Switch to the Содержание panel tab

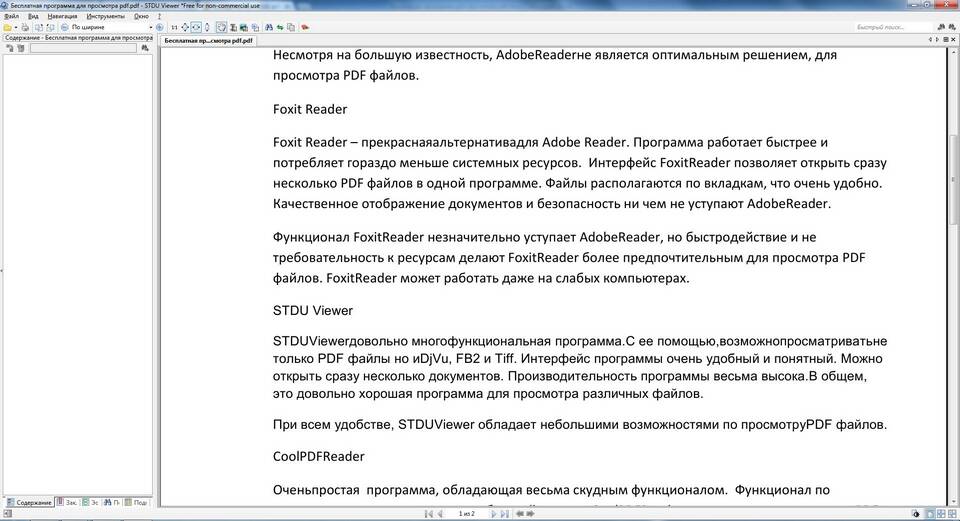(29, 502)
